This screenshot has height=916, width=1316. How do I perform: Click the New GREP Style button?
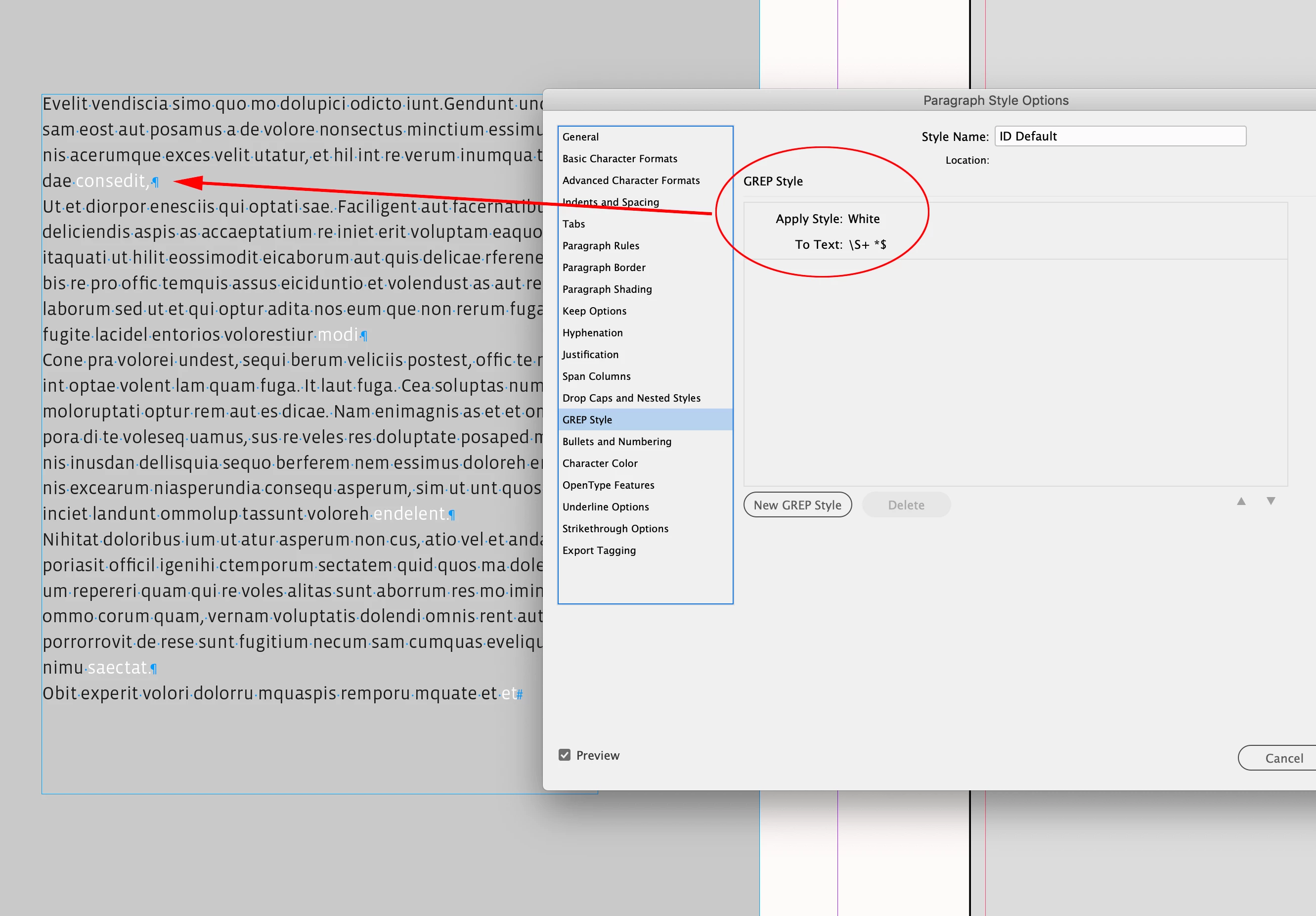click(797, 505)
